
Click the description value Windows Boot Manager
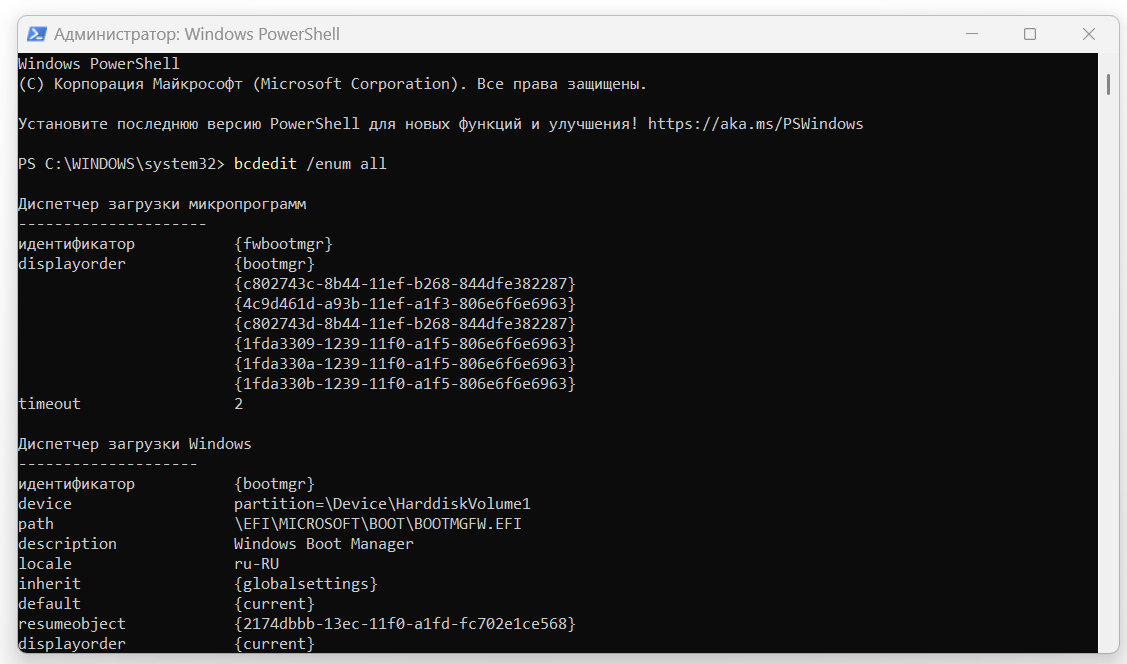[323, 544]
